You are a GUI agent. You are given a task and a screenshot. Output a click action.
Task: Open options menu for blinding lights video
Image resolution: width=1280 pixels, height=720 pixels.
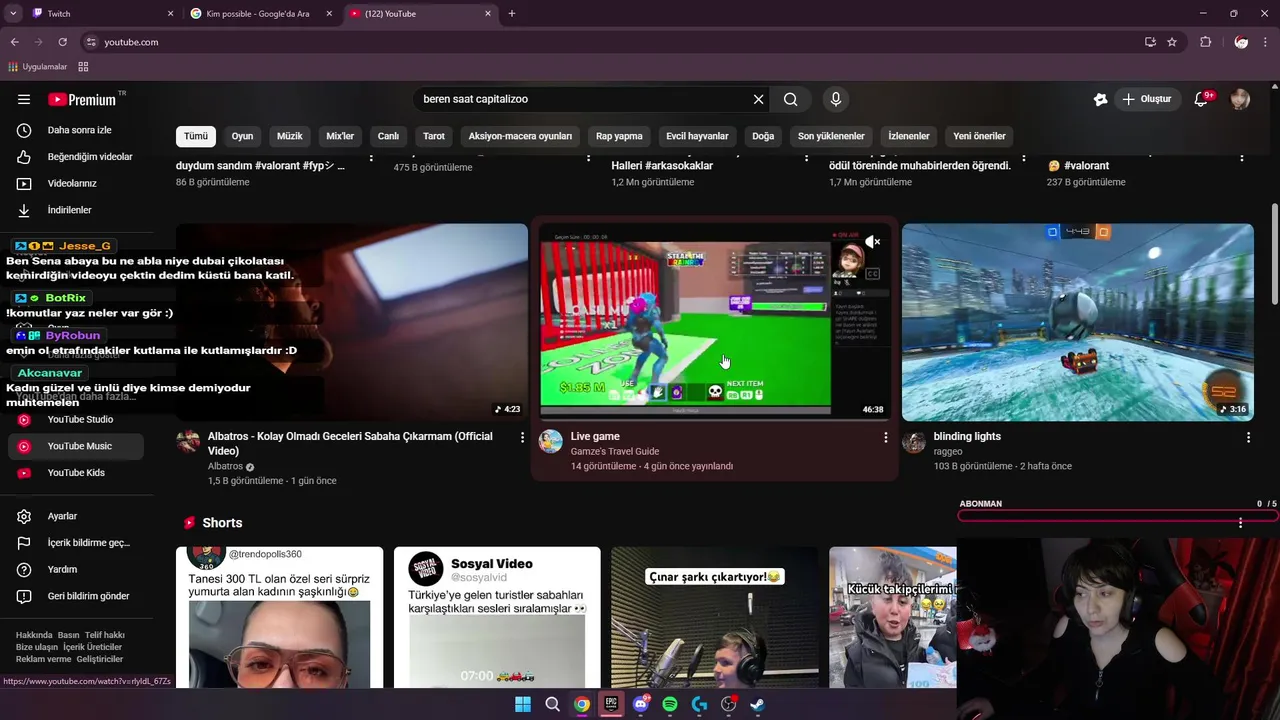1248,437
